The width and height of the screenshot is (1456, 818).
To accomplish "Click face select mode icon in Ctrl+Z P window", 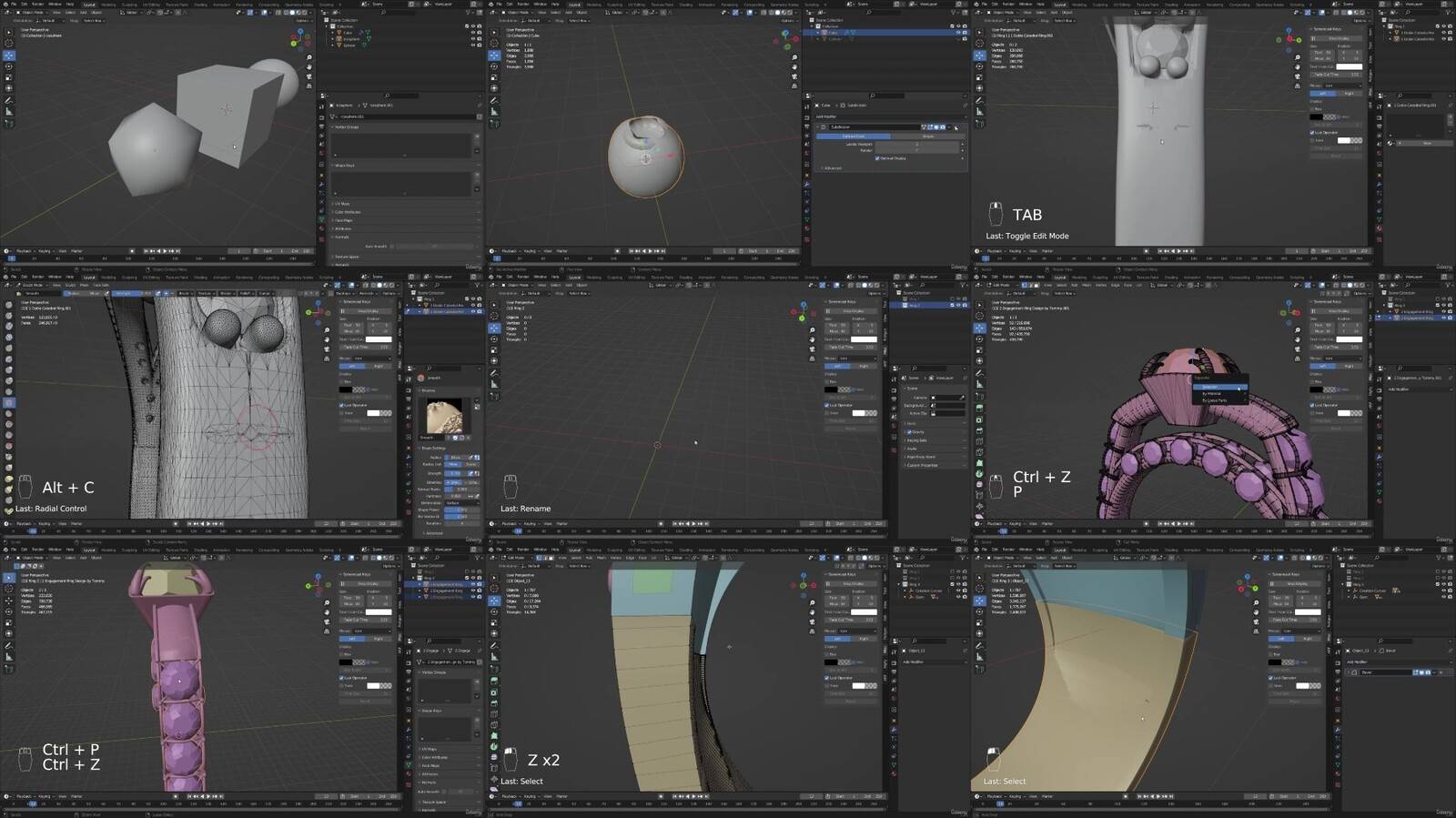I will 1036,285.
